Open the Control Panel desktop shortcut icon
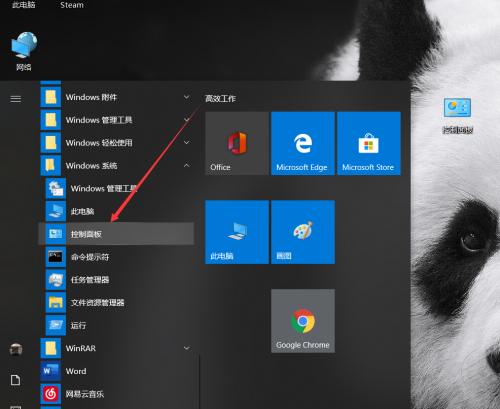The width and height of the screenshot is (500, 409). click(457, 107)
